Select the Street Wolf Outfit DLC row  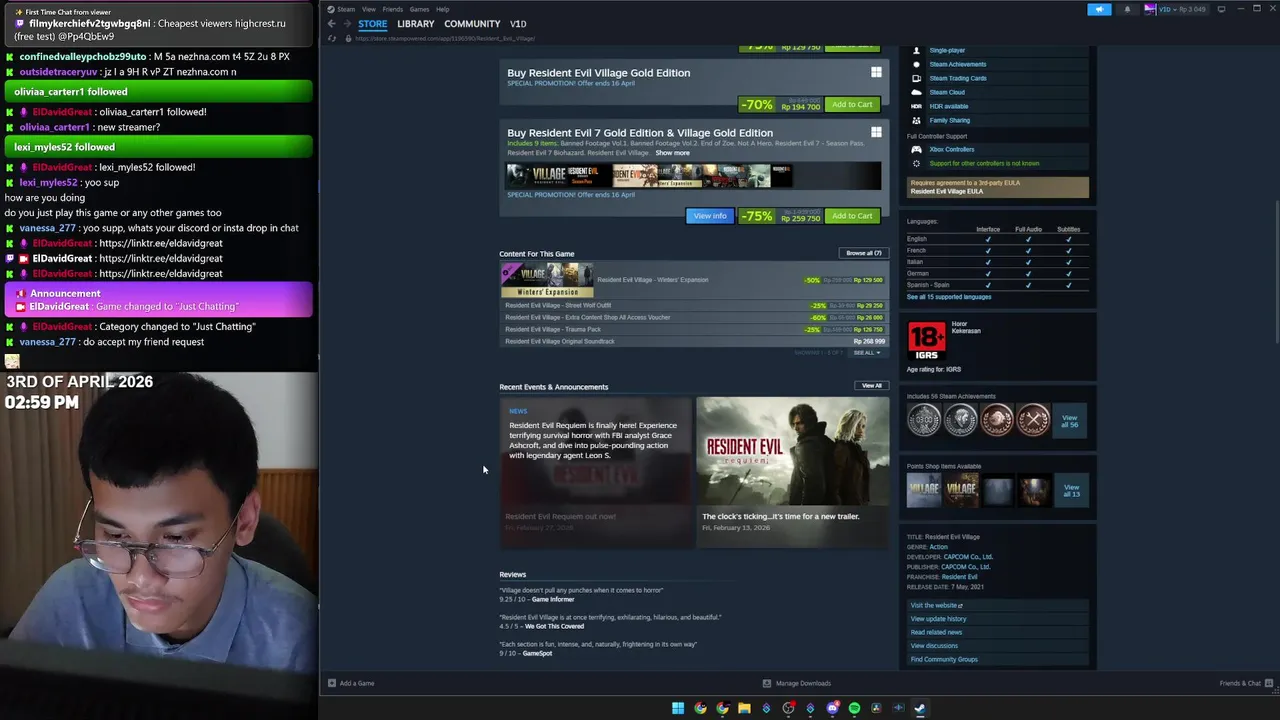(x=693, y=305)
